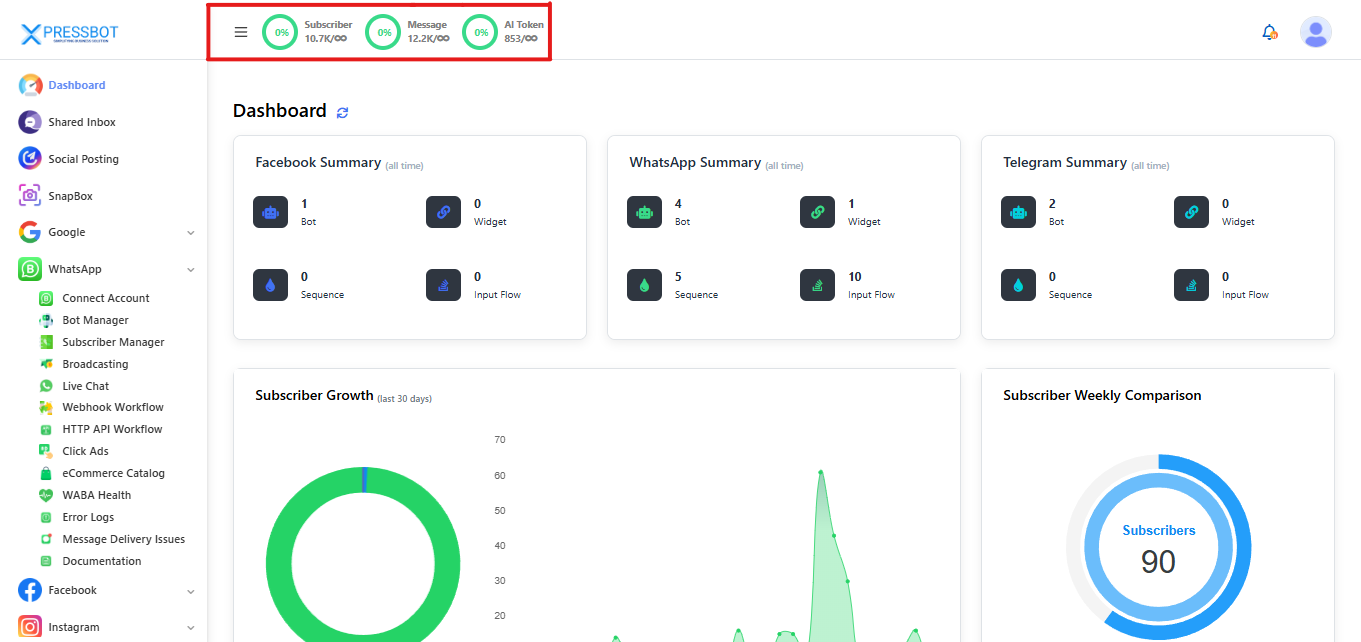Click the user profile avatar
1361x642 pixels.
coord(1315,32)
